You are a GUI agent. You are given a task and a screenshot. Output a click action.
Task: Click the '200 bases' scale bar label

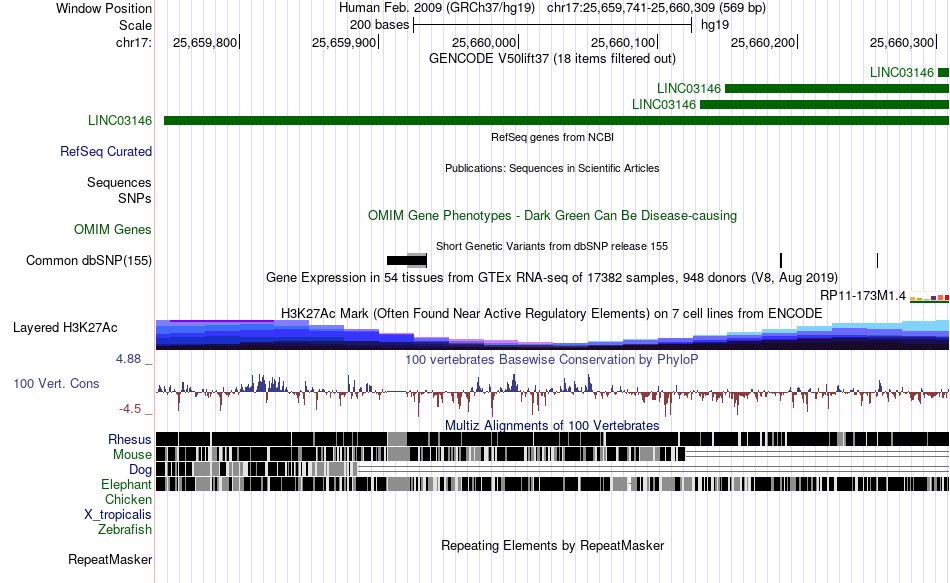click(379, 25)
